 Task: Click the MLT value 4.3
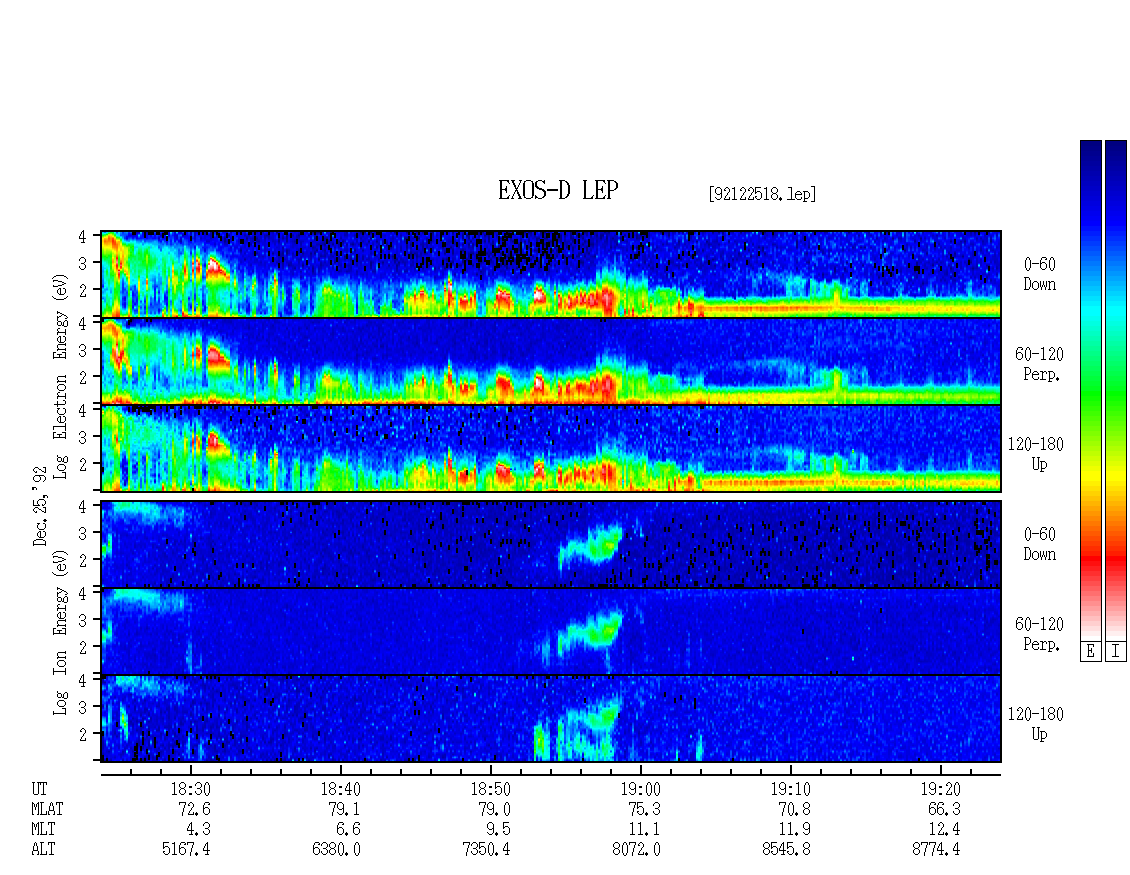coord(198,830)
